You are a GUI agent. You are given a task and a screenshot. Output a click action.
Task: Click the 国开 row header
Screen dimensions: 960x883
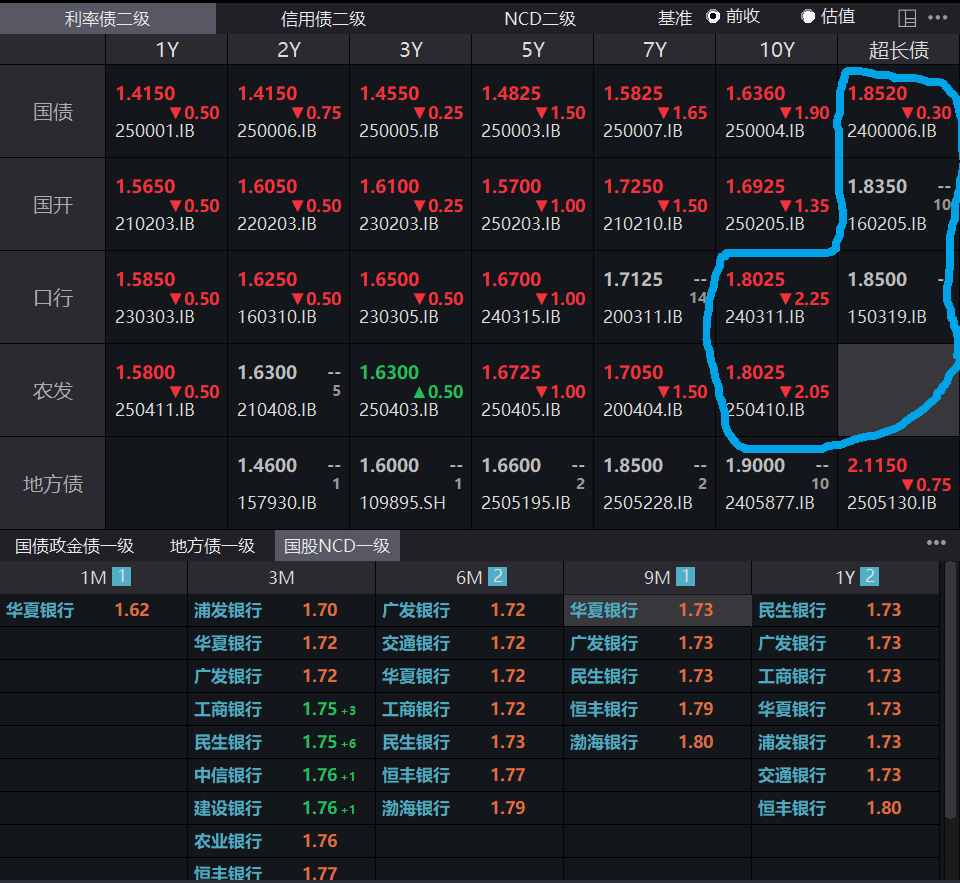(x=53, y=205)
